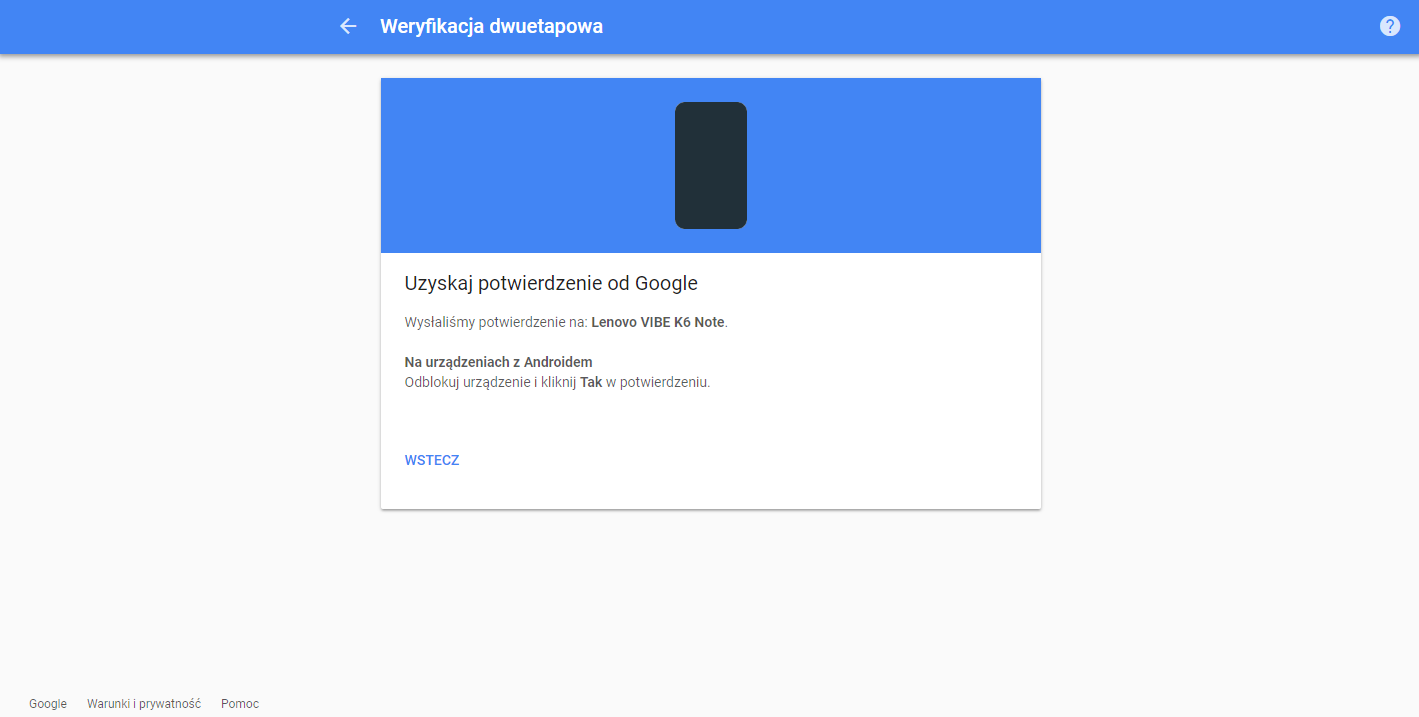This screenshot has height=717, width=1419.
Task: Open the Pomoc footer link
Action: [240, 704]
